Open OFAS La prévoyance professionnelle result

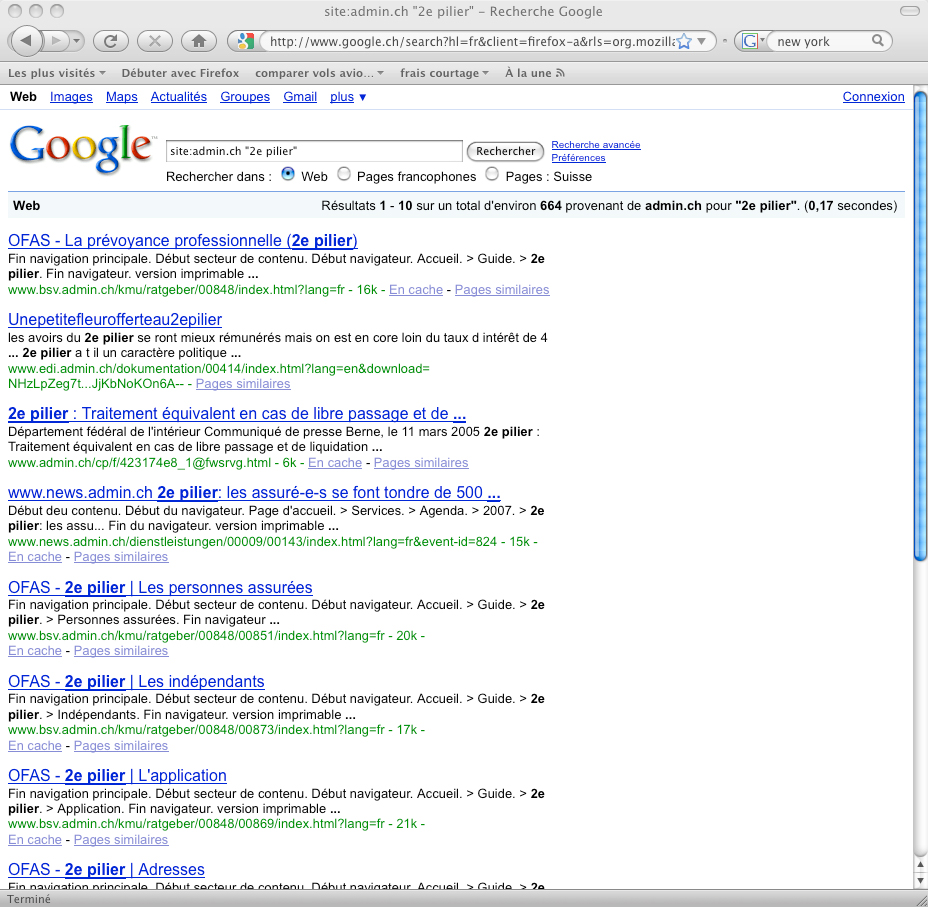pos(183,240)
